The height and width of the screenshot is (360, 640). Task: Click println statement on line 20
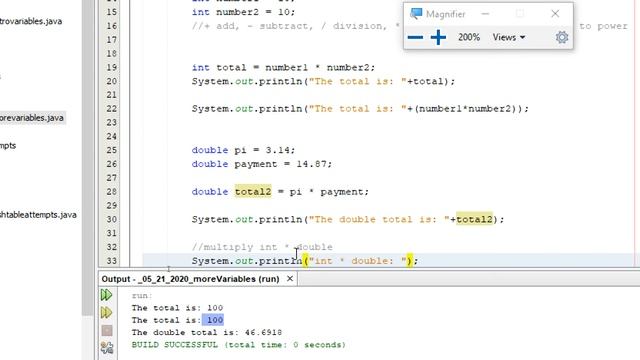tap(323, 81)
